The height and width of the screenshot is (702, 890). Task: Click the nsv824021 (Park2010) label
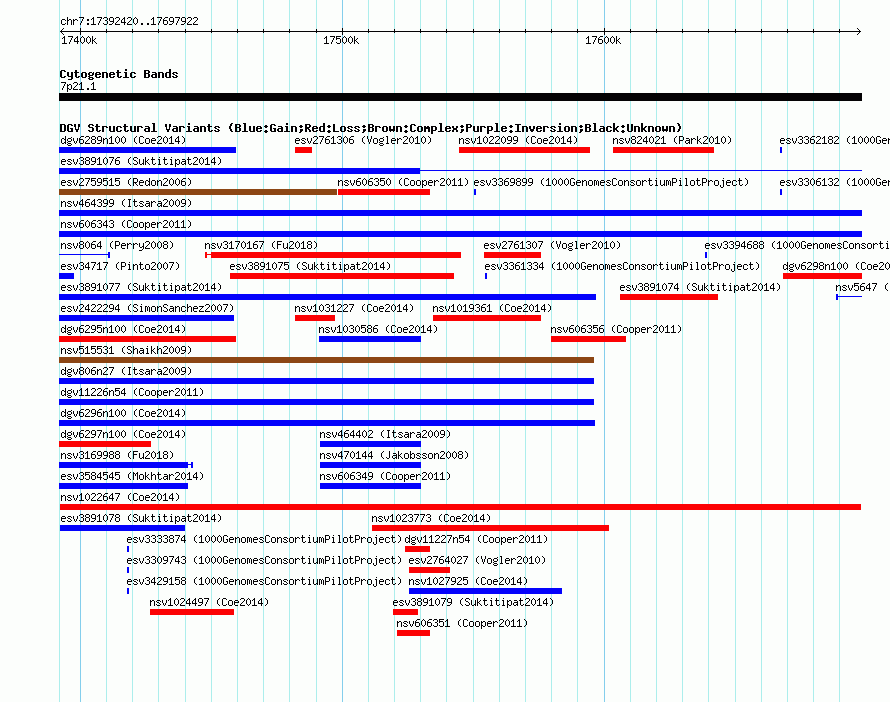(672, 140)
